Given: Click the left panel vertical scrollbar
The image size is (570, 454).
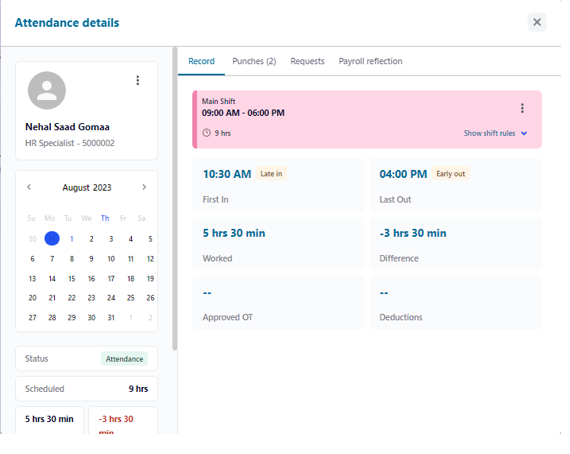Looking at the screenshot, I should click(x=175, y=198).
